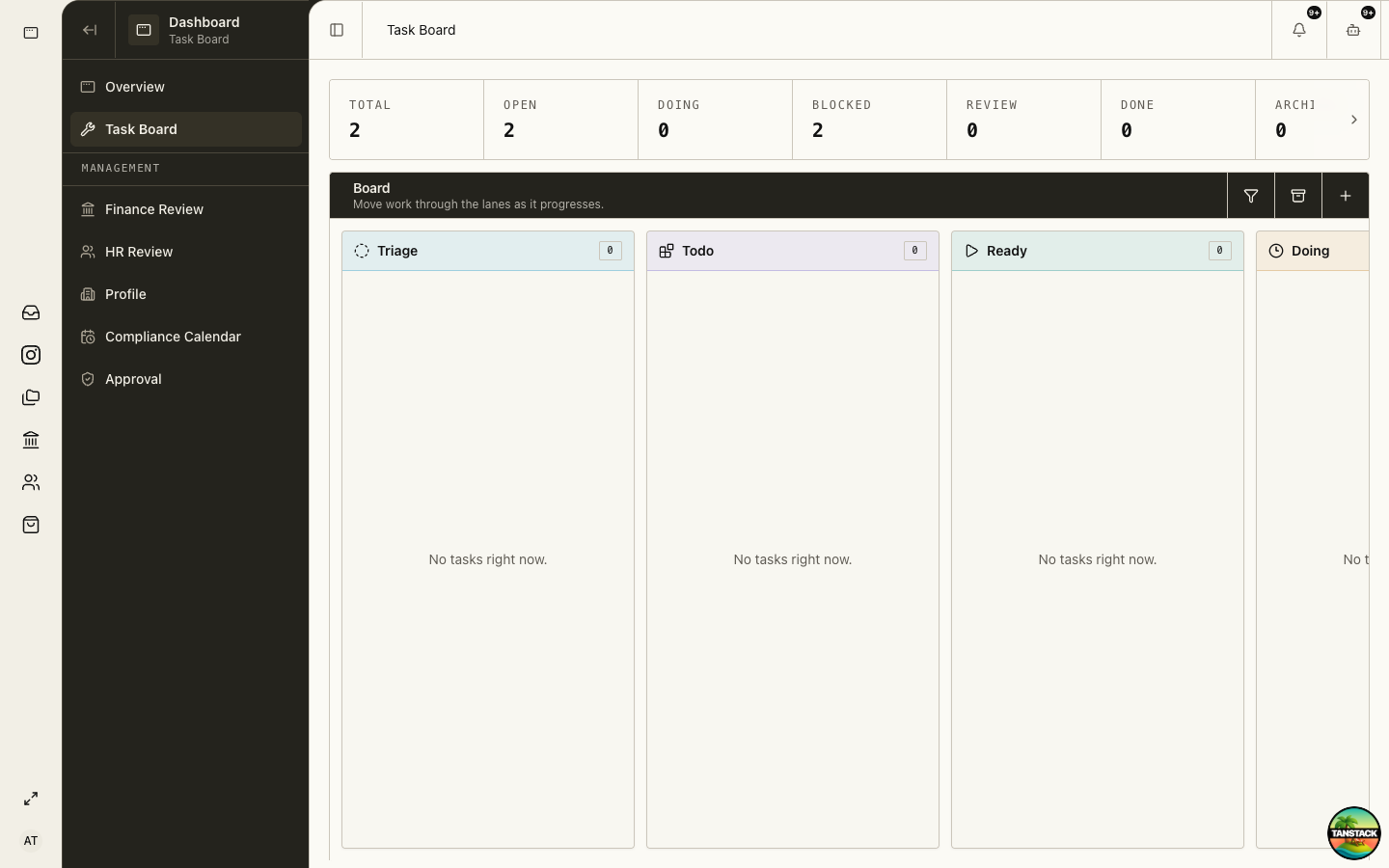The height and width of the screenshot is (868, 1389).
Task: Select the Done stat card
Action: pos(1179,120)
